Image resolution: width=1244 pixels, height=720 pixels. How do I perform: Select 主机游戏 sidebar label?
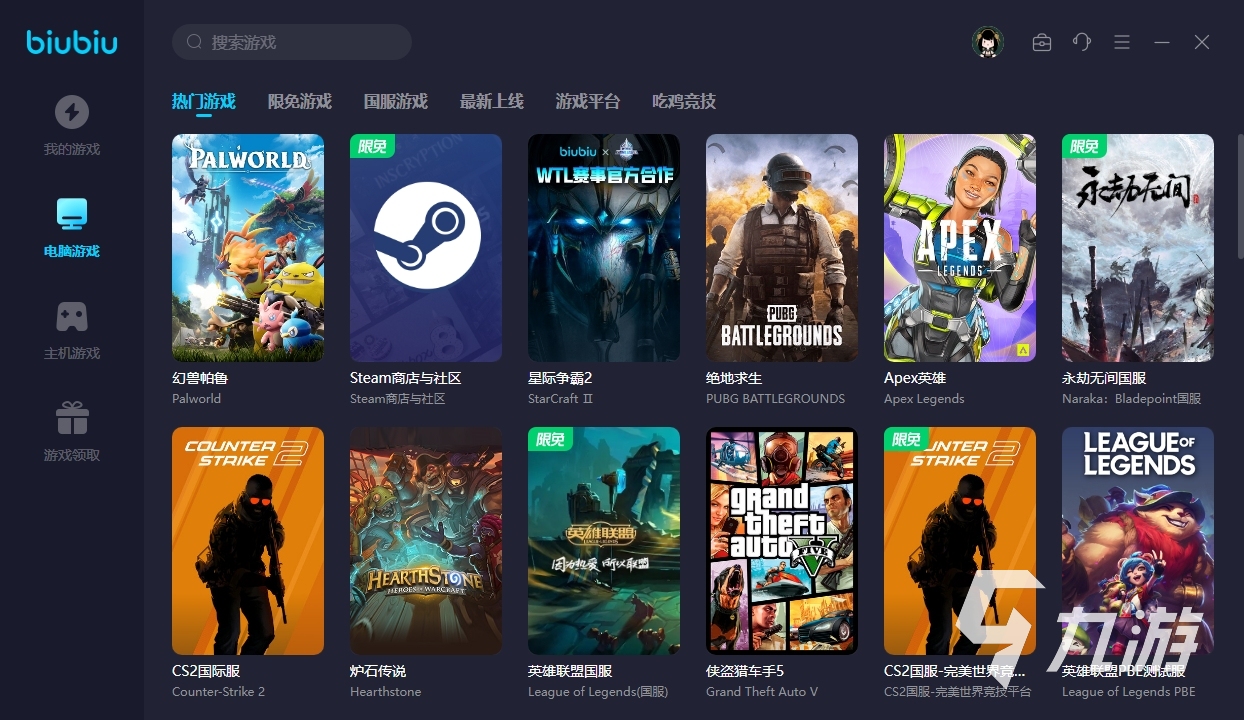[x=72, y=353]
